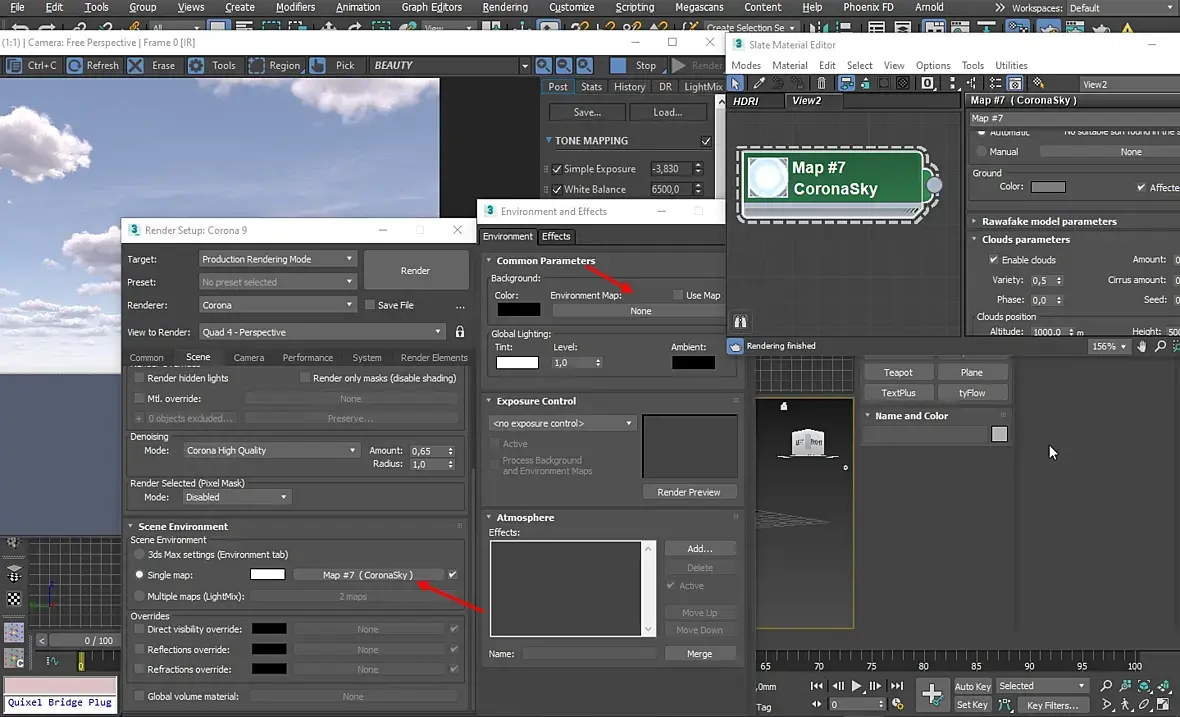Screen dimensions: 1180x717
Task: Select the Region render tool
Action: tap(274, 66)
